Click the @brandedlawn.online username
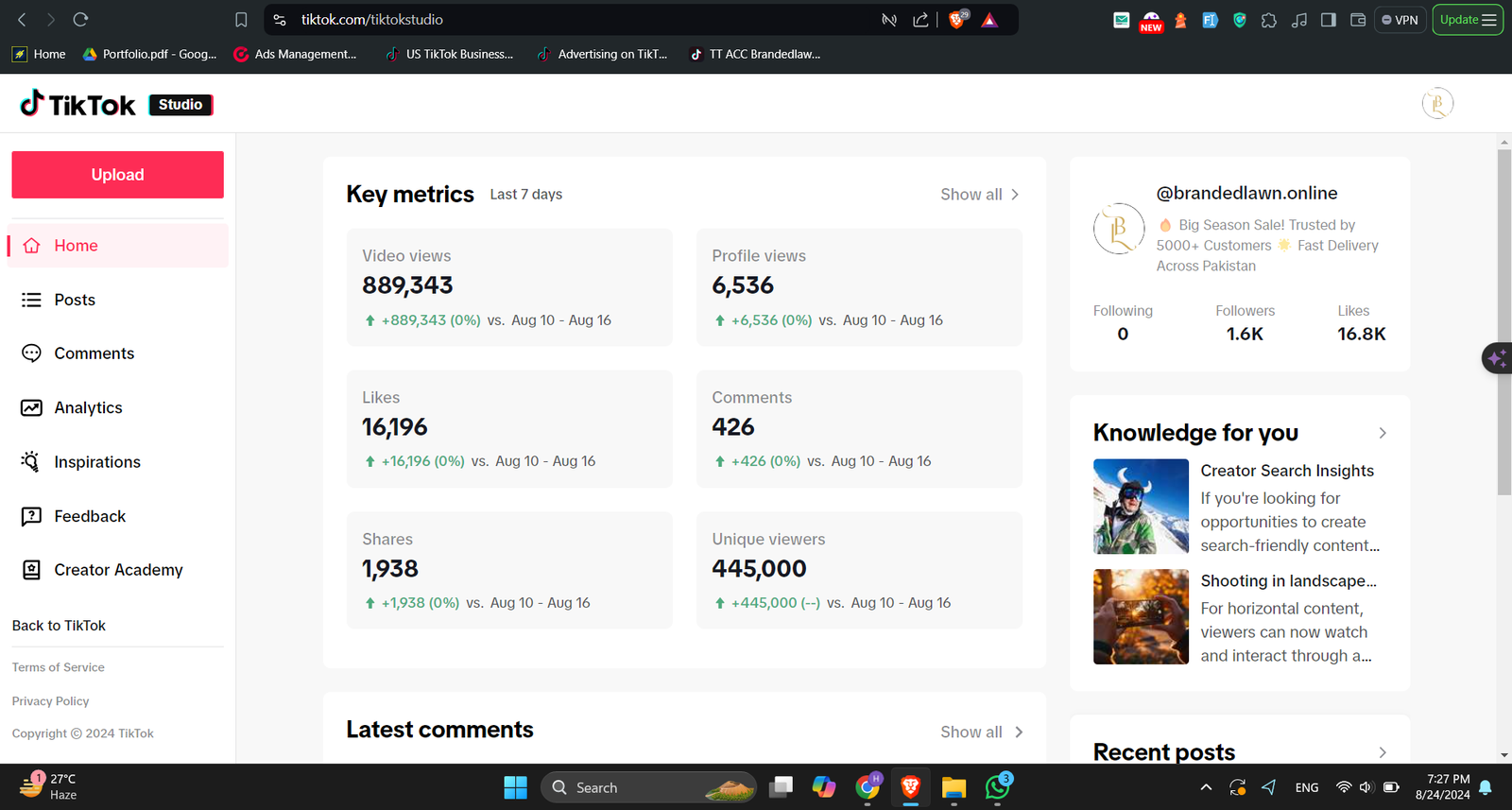1512x810 pixels. click(x=1246, y=193)
